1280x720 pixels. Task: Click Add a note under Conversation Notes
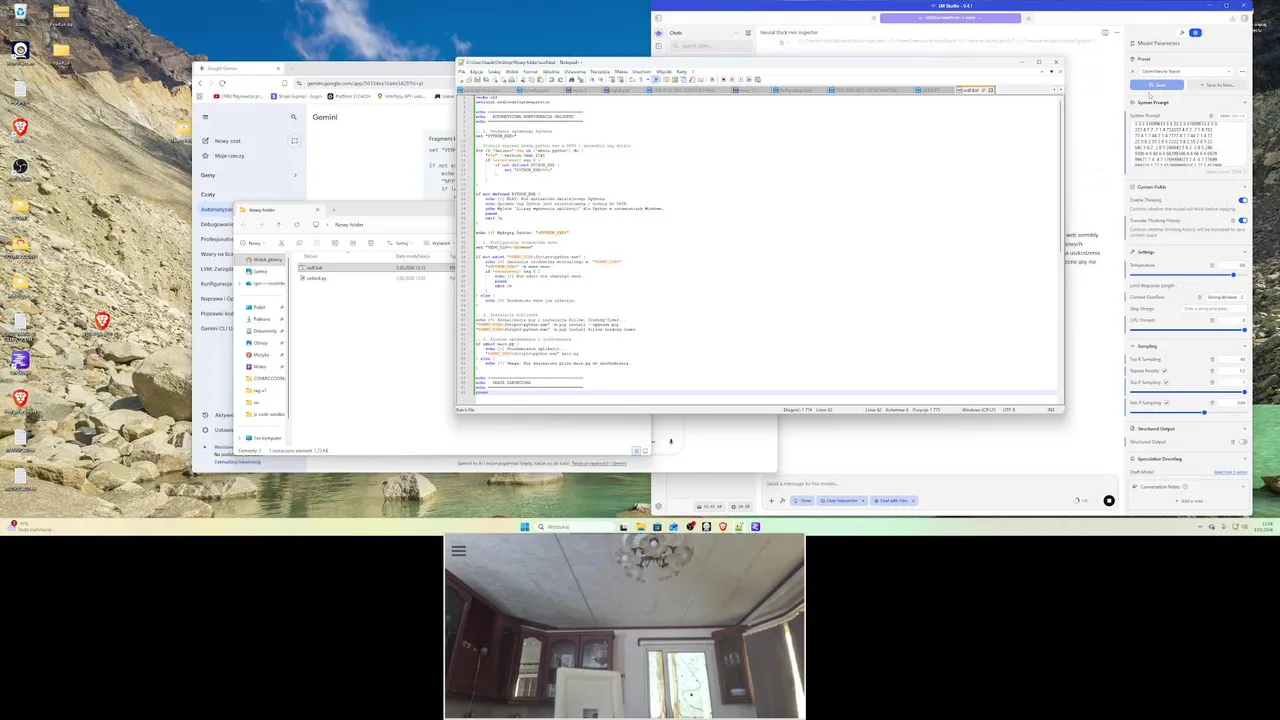coord(1189,501)
